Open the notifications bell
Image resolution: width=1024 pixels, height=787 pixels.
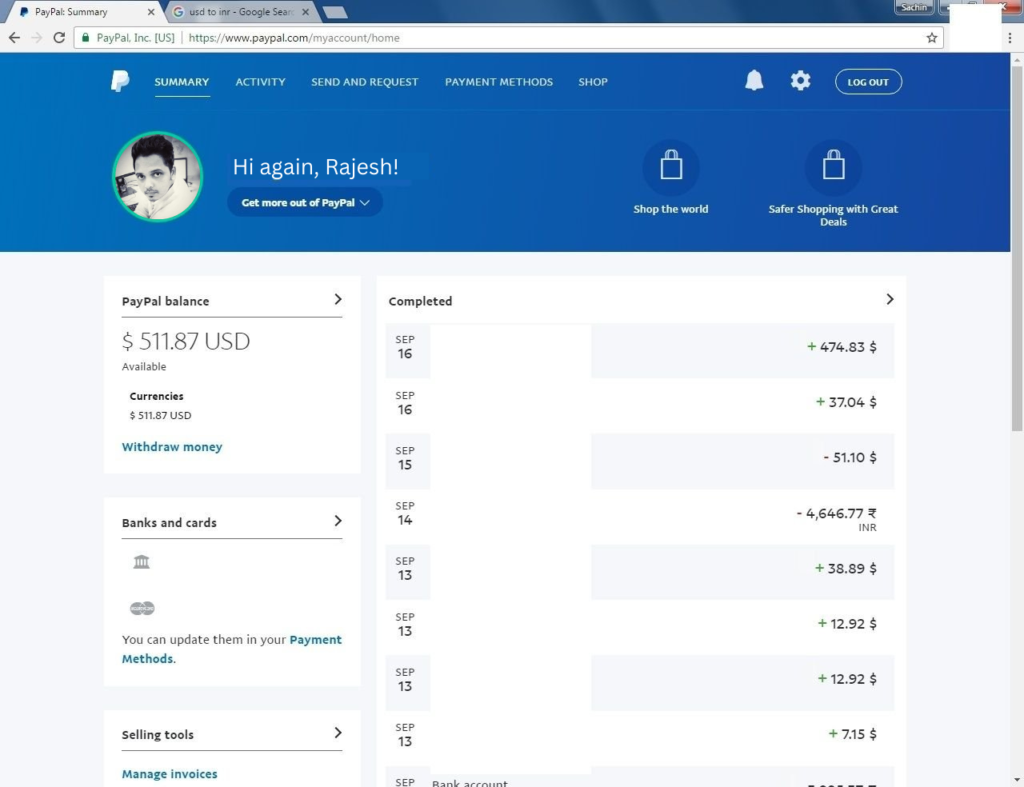[754, 82]
